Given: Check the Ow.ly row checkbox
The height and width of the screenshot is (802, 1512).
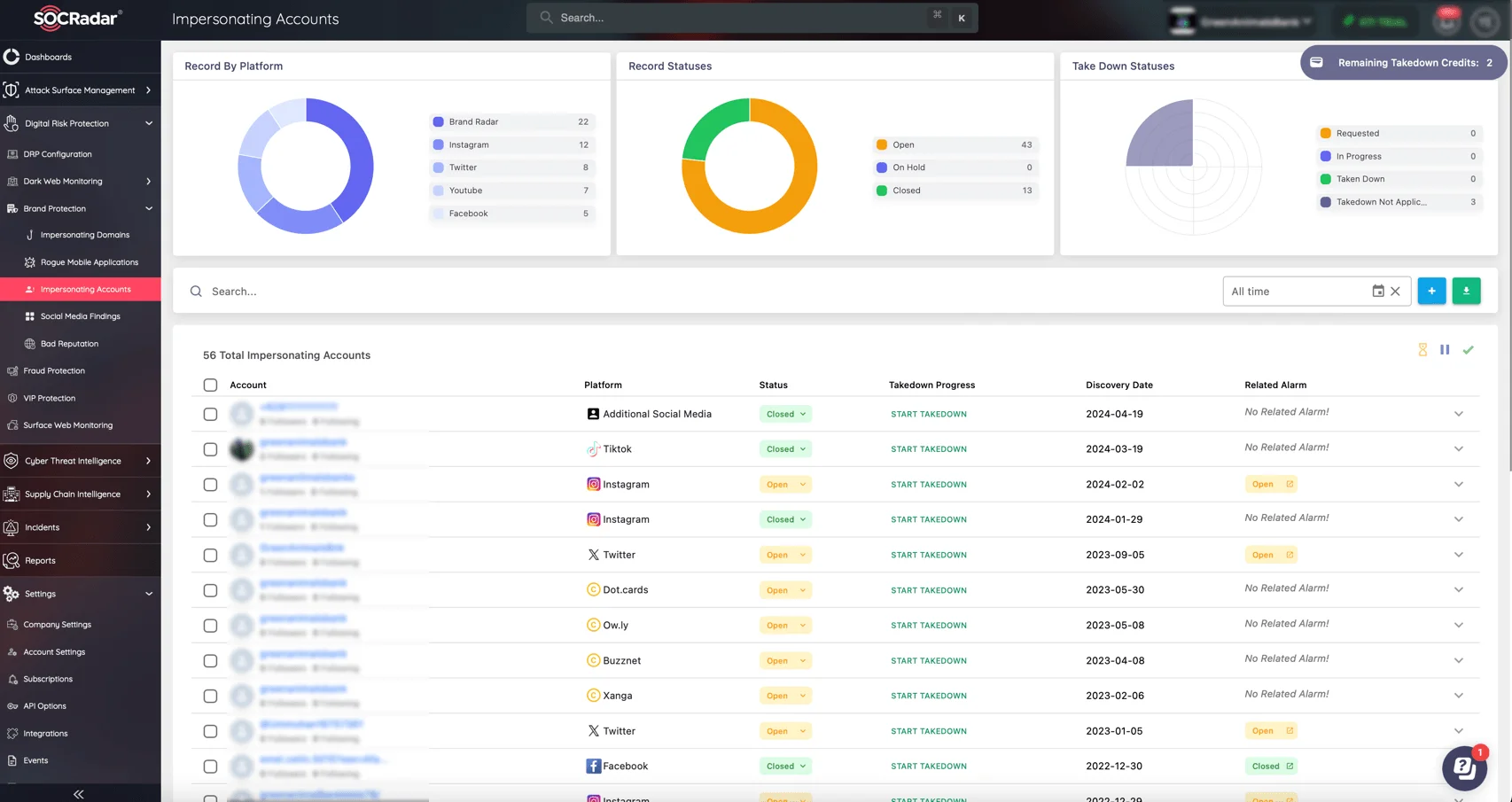Looking at the screenshot, I should click(210, 626).
